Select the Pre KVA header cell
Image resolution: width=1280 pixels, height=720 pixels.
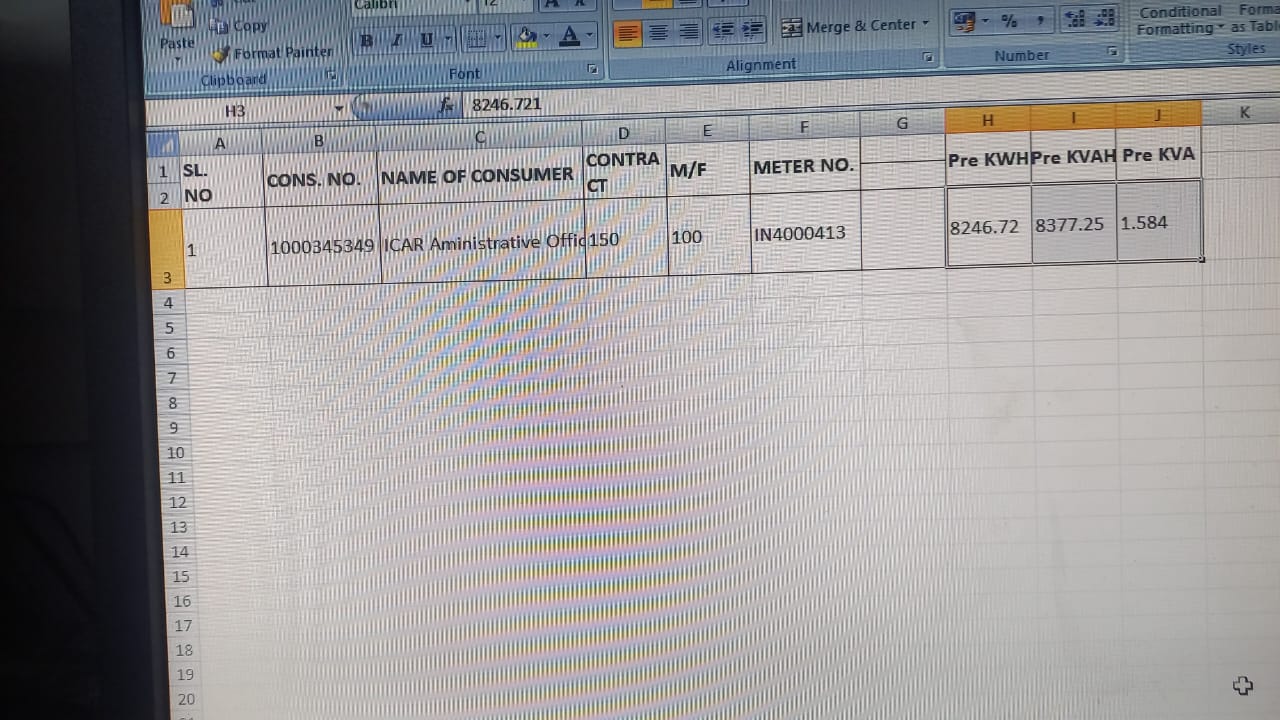[1159, 154]
